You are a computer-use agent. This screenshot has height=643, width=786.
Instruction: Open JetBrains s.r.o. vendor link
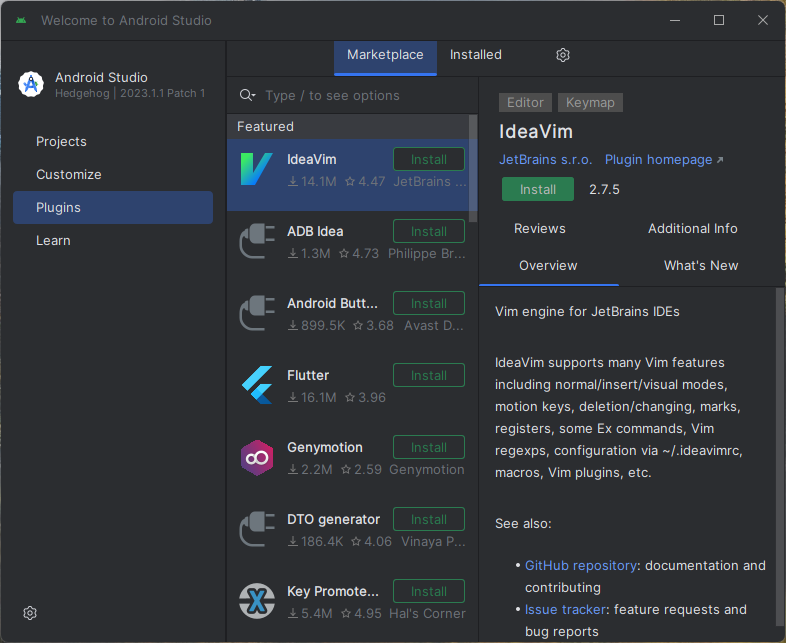coord(546,159)
